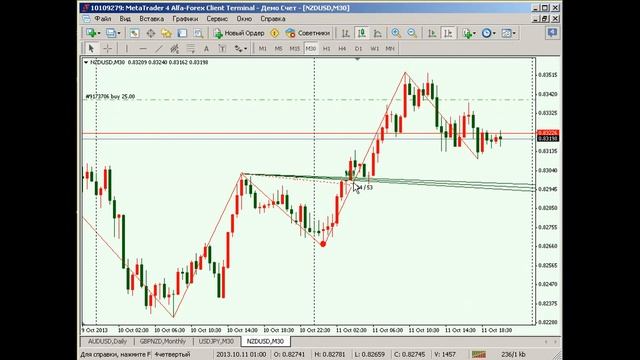Switch to USDJPY,M30 chart tab
Viewport: 640px width, 360px height.
click(216, 341)
